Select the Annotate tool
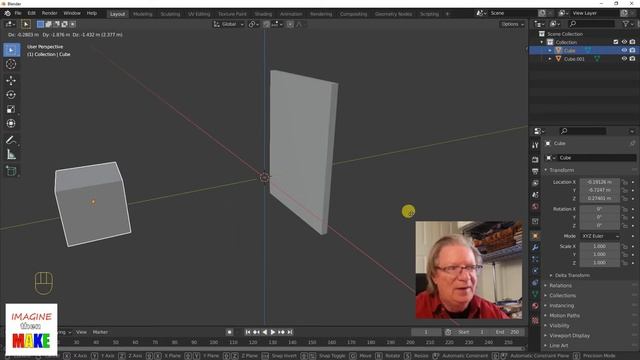The width and height of the screenshot is (640, 360). pyautogui.click(x=11, y=140)
